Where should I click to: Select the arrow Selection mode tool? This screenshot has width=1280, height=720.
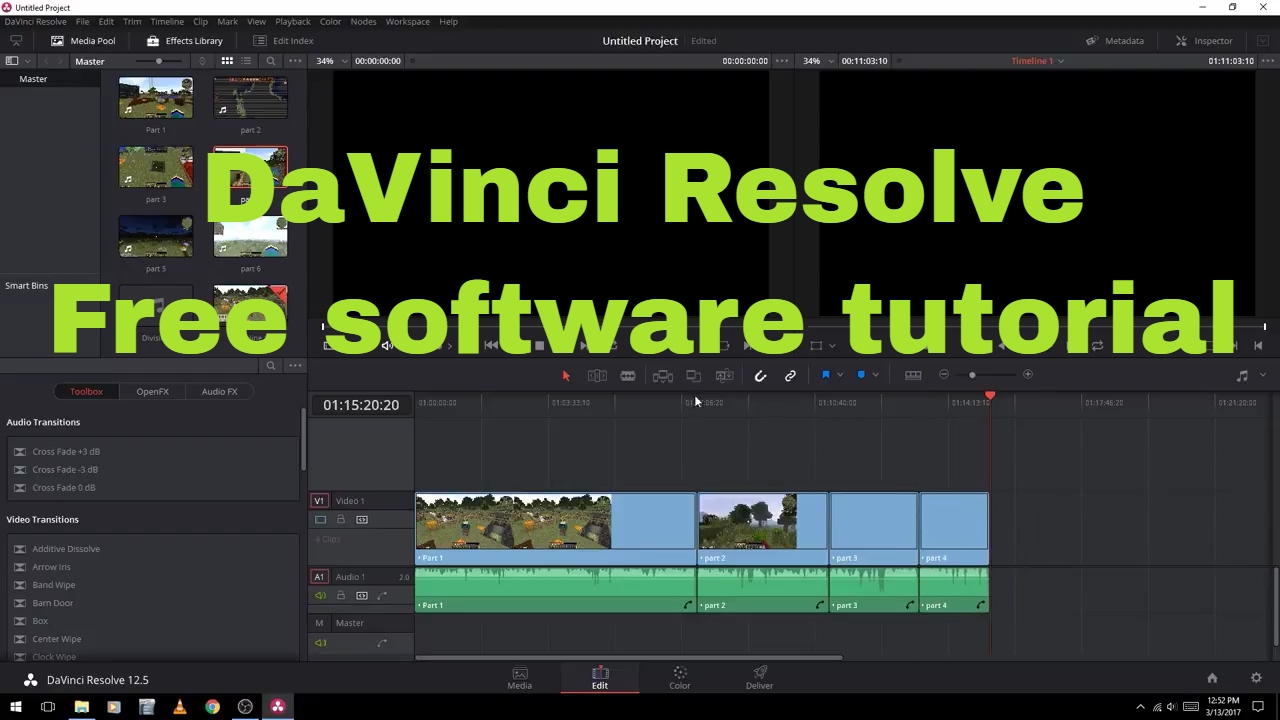click(x=566, y=376)
